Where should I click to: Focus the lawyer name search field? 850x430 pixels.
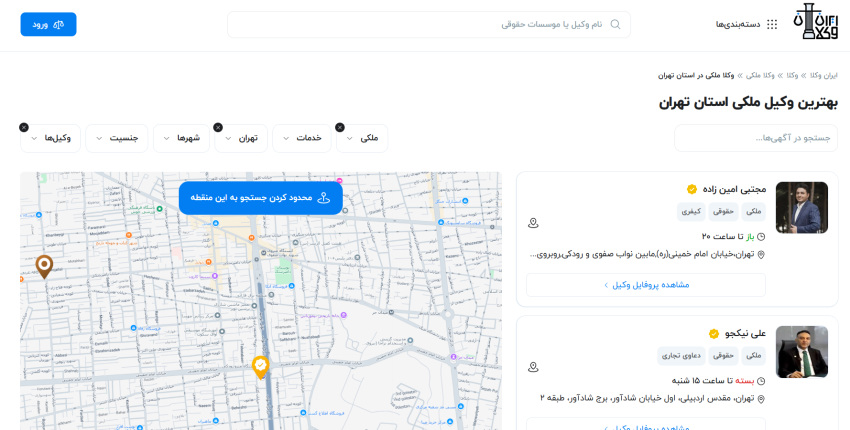coord(429,24)
